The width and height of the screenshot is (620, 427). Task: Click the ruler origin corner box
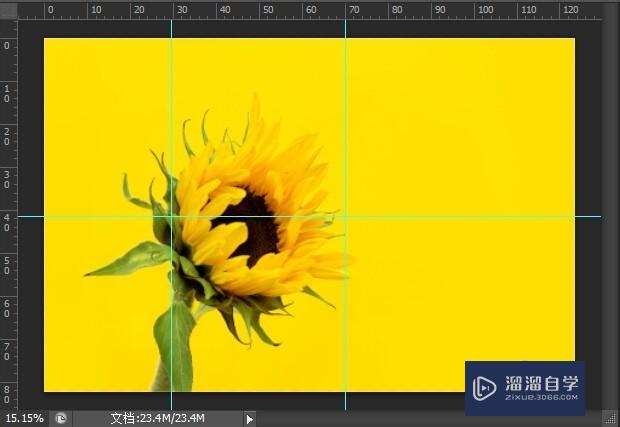coord(8,9)
